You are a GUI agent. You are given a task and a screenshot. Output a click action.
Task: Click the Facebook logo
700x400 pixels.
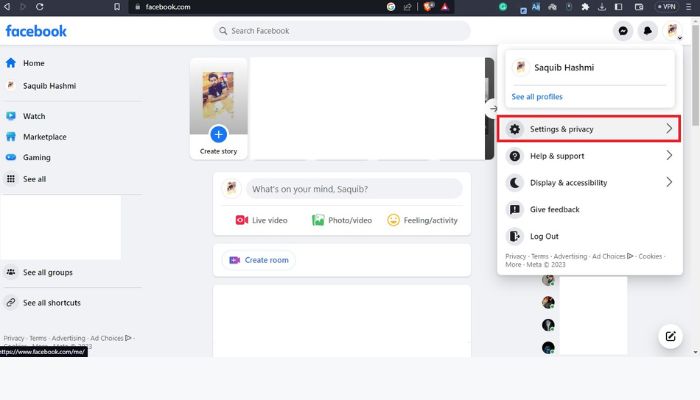coord(36,31)
